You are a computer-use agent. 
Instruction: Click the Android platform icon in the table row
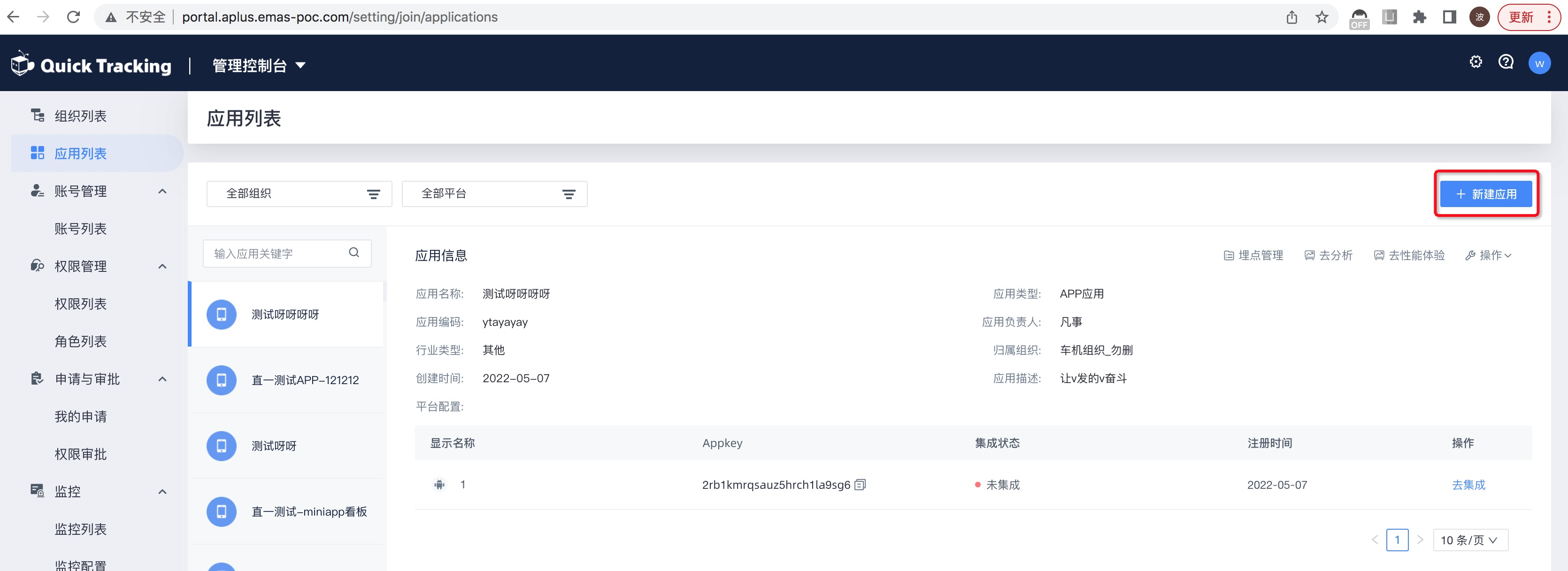439,485
